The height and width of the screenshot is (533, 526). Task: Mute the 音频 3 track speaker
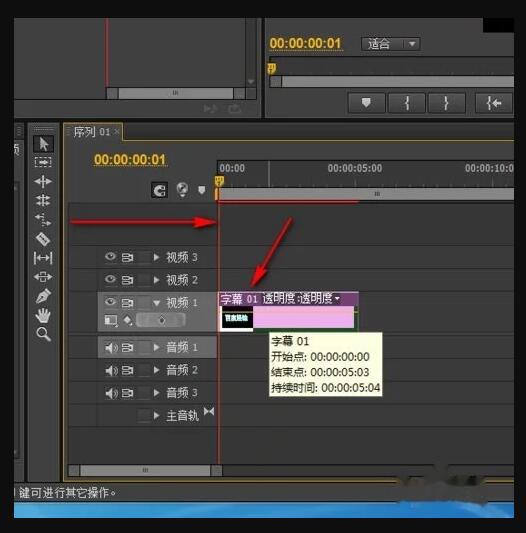[111, 393]
